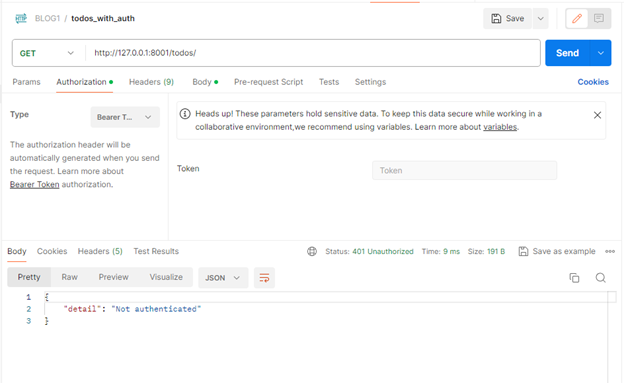
Task: Dismiss the Heads up notice
Action: (597, 115)
